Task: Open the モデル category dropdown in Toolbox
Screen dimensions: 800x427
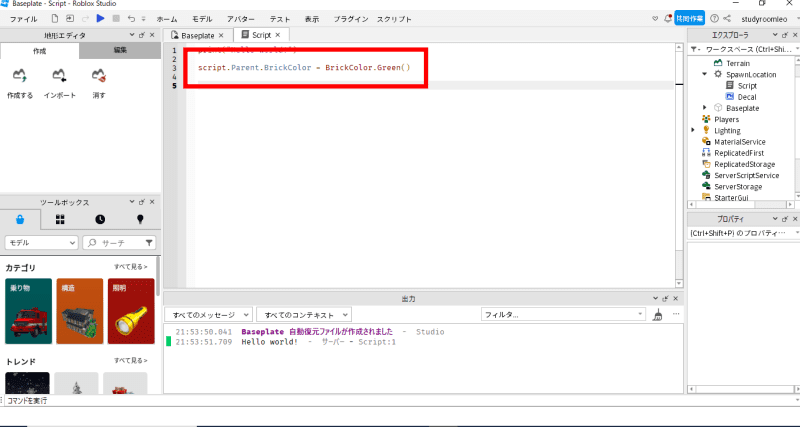Action: [x=41, y=242]
